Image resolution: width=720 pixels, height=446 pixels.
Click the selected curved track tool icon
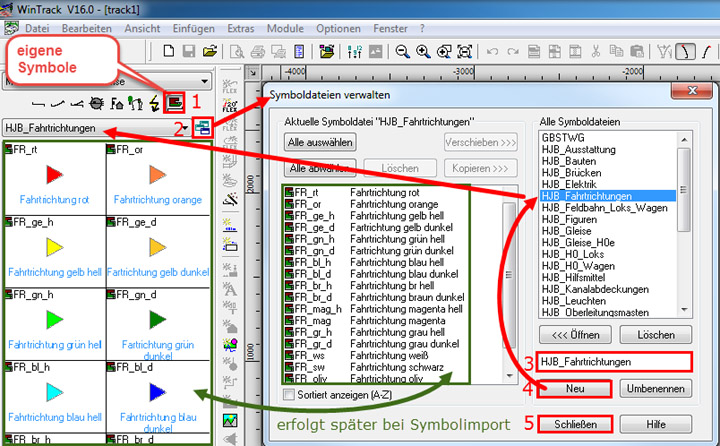[x=685, y=52]
